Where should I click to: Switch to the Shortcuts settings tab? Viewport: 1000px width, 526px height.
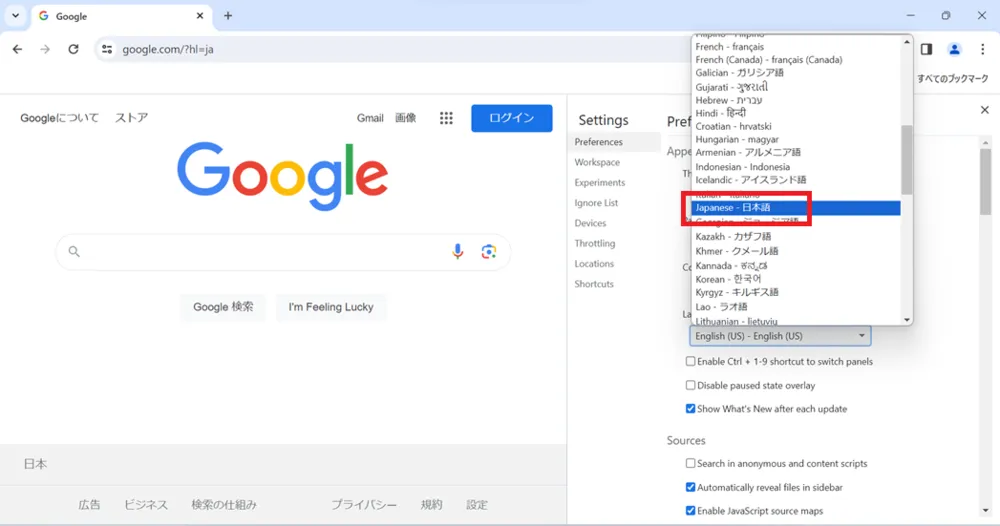pos(594,284)
